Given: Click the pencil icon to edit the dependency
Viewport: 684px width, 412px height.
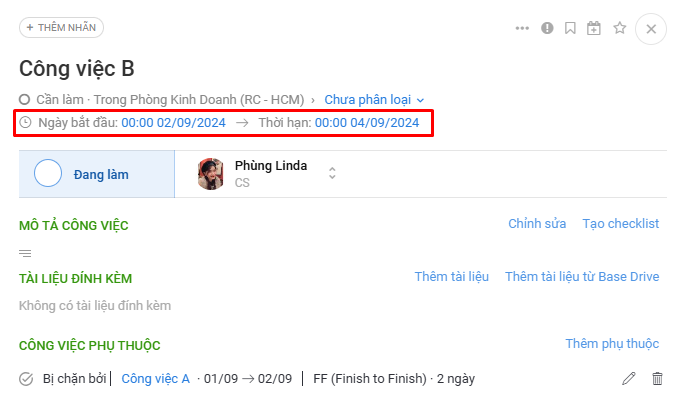Looking at the screenshot, I should pyautogui.click(x=629, y=378).
